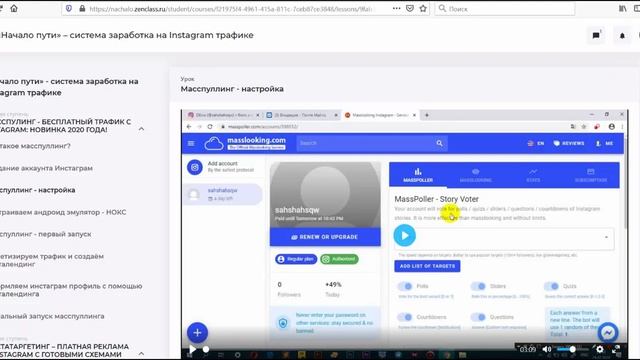This screenshot has height=360, width=640.
Task: Mute the video with the speaker icon
Action: click(547, 349)
